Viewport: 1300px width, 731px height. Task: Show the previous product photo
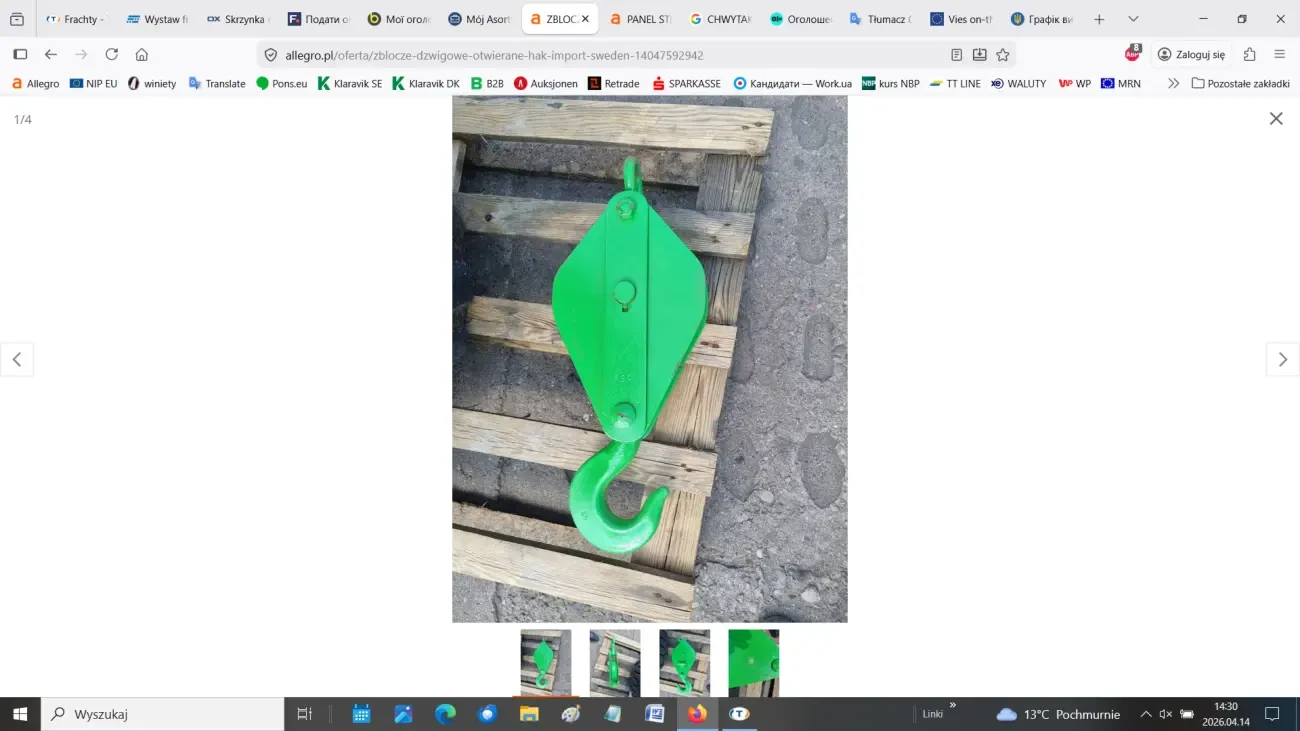[17, 360]
